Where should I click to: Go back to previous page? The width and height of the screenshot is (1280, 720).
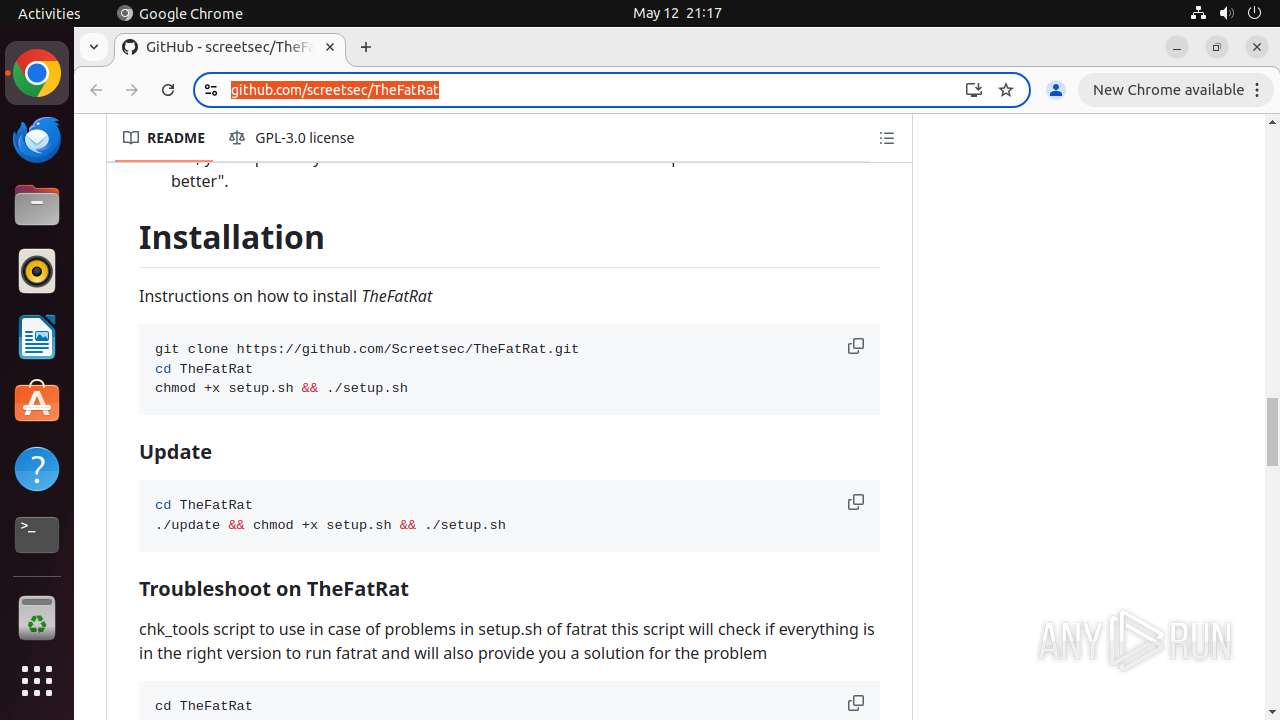pyautogui.click(x=96, y=90)
